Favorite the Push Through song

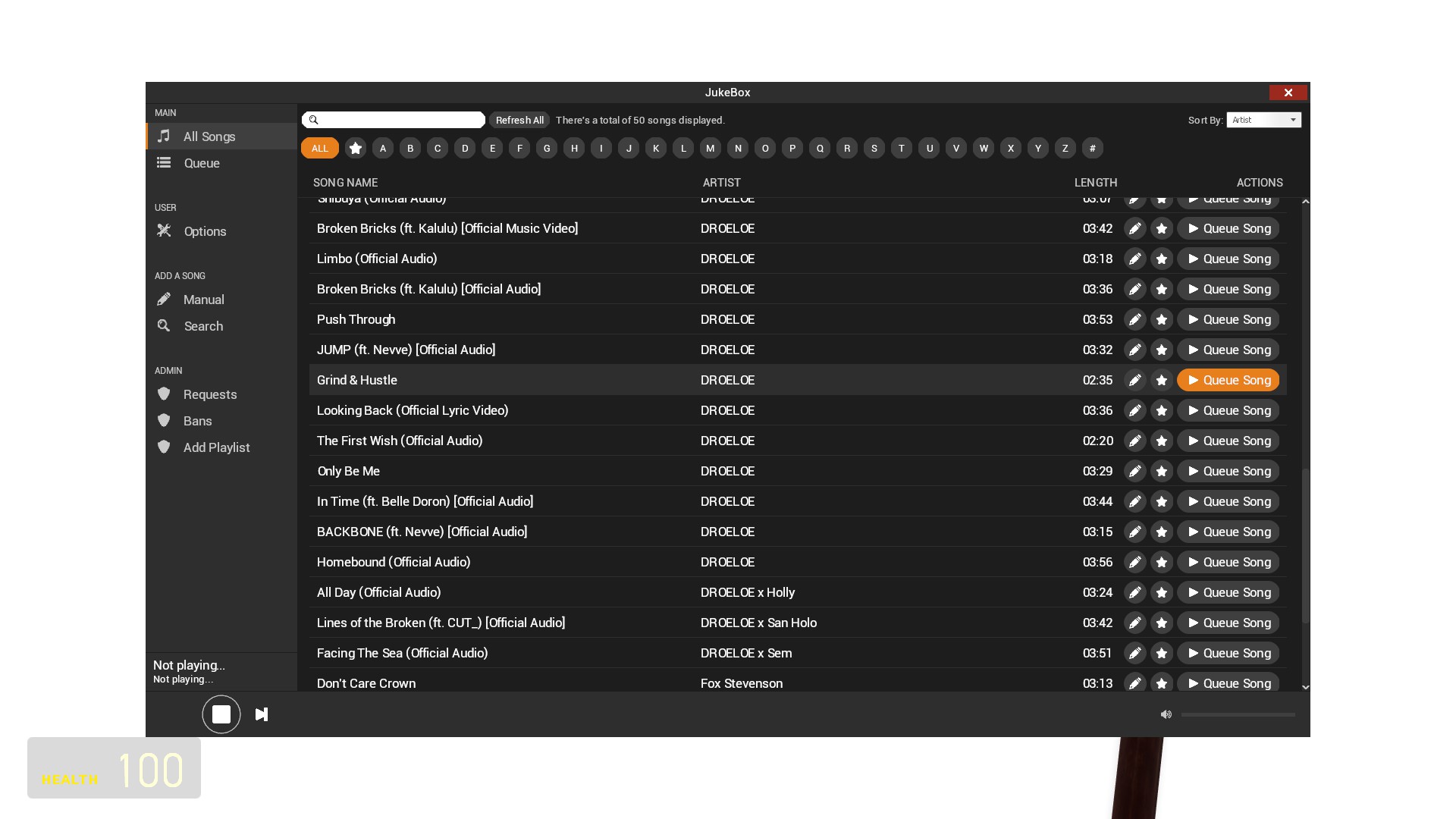pyautogui.click(x=1162, y=319)
